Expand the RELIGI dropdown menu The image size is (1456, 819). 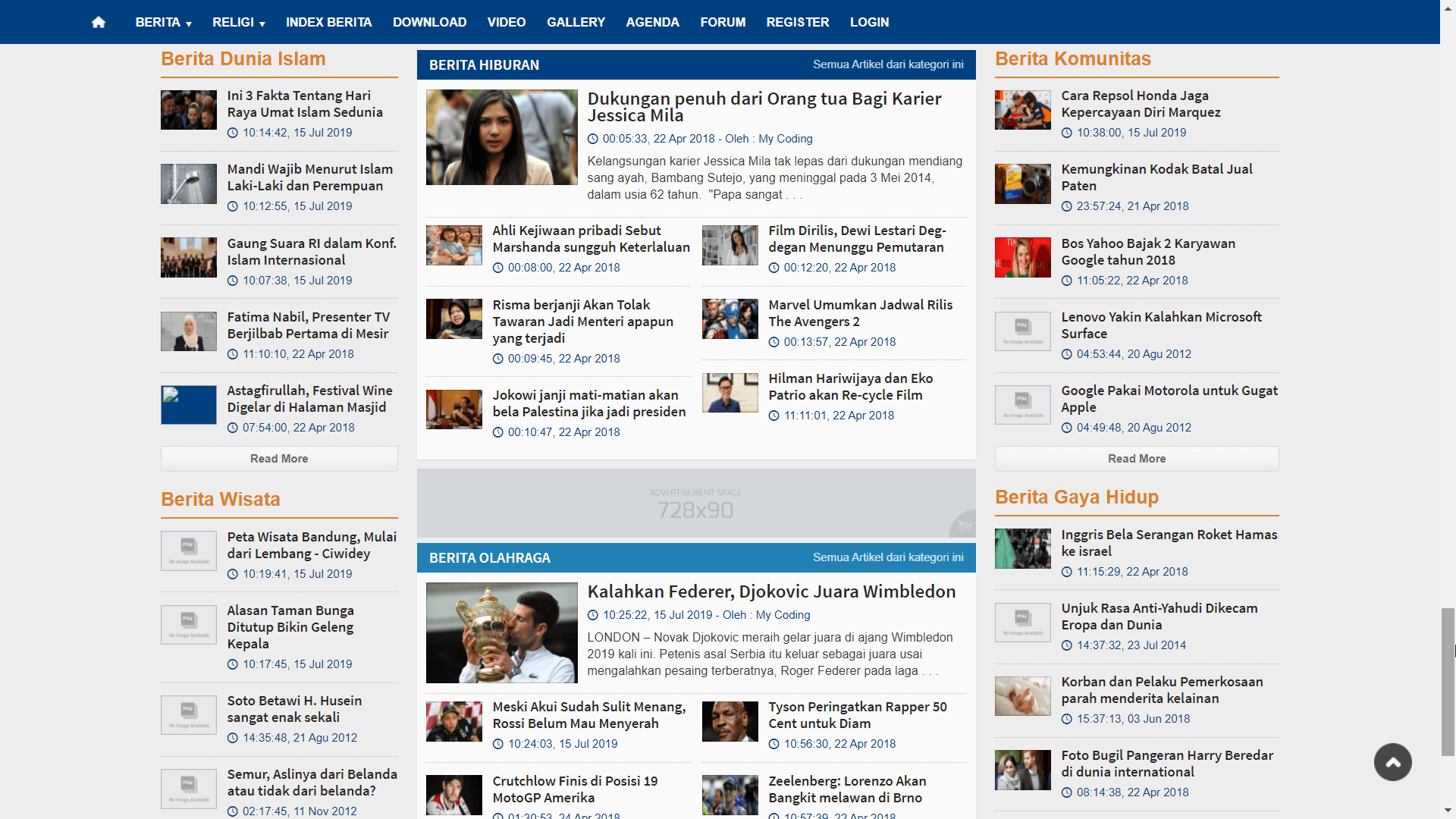point(238,22)
